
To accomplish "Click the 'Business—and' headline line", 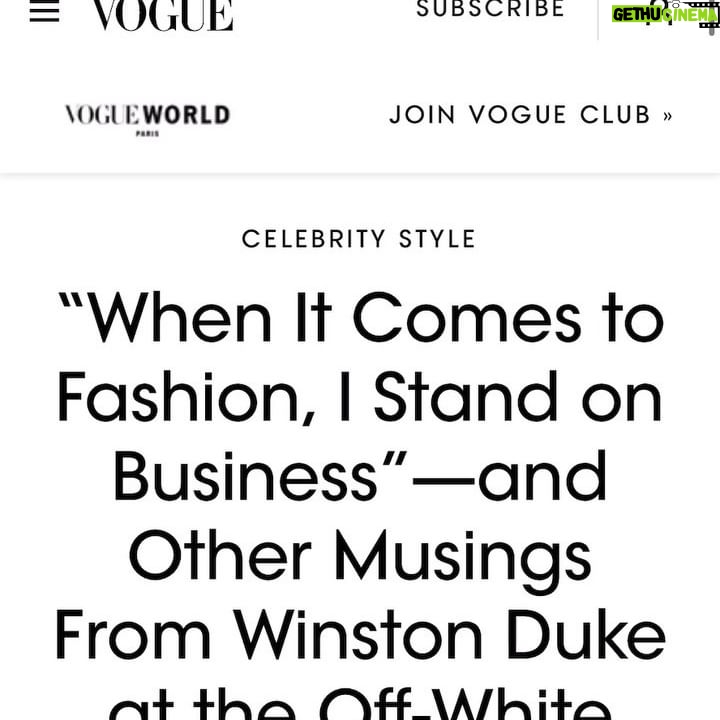I will pyautogui.click(x=360, y=476).
